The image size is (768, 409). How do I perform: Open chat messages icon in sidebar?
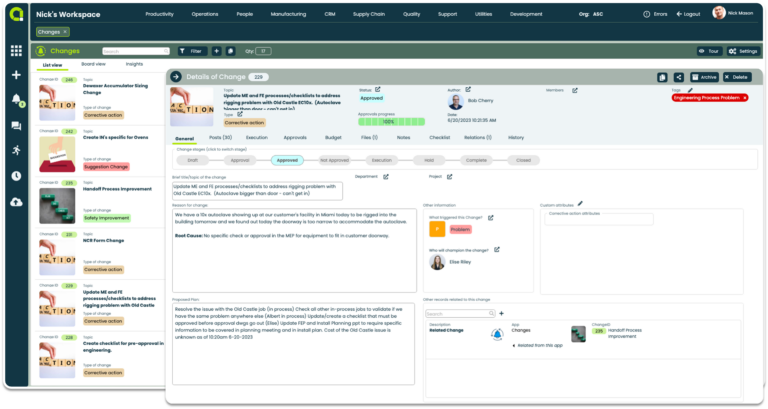click(x=16, y=126)
